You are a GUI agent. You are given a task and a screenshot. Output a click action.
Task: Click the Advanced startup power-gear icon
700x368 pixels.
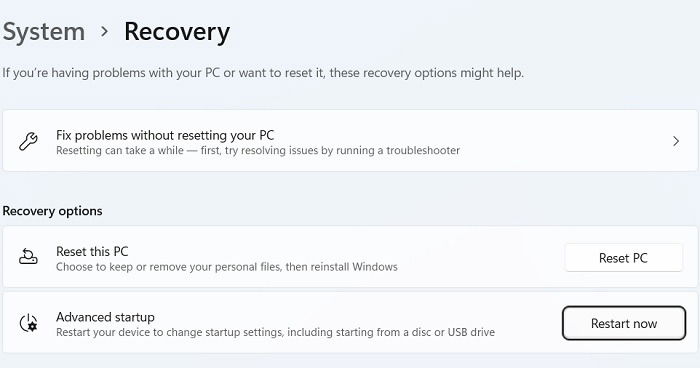tap(29, 323)
